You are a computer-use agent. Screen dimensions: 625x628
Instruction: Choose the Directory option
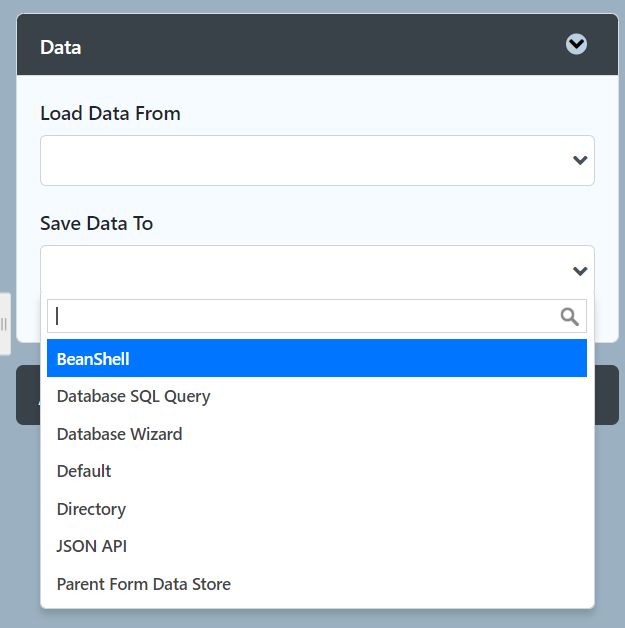[x=91, y=509]
